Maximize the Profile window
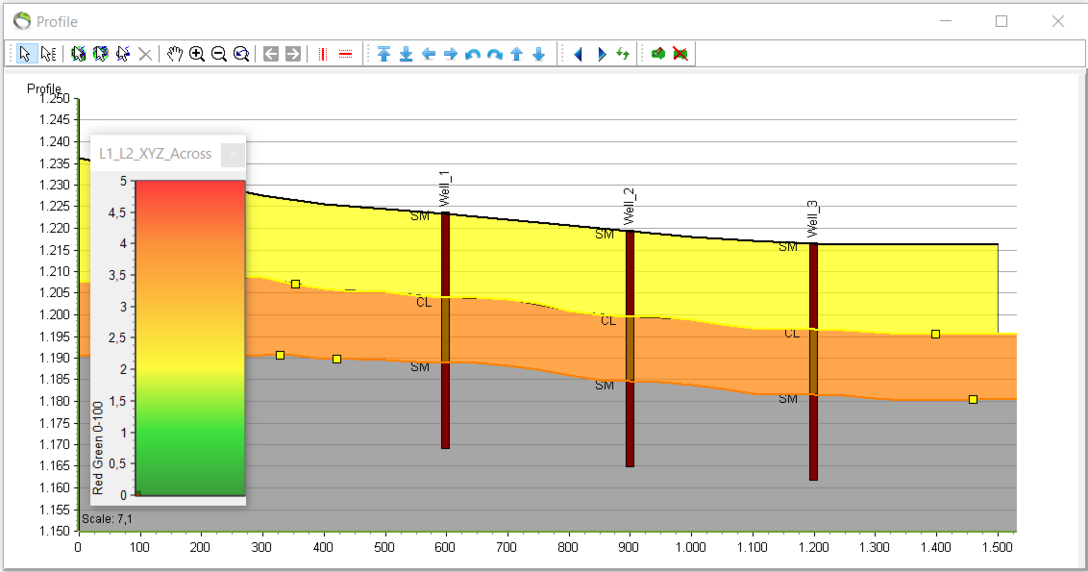Image resolution: width=1088 pixels, height=572 pixels. tap(1001, 22)
